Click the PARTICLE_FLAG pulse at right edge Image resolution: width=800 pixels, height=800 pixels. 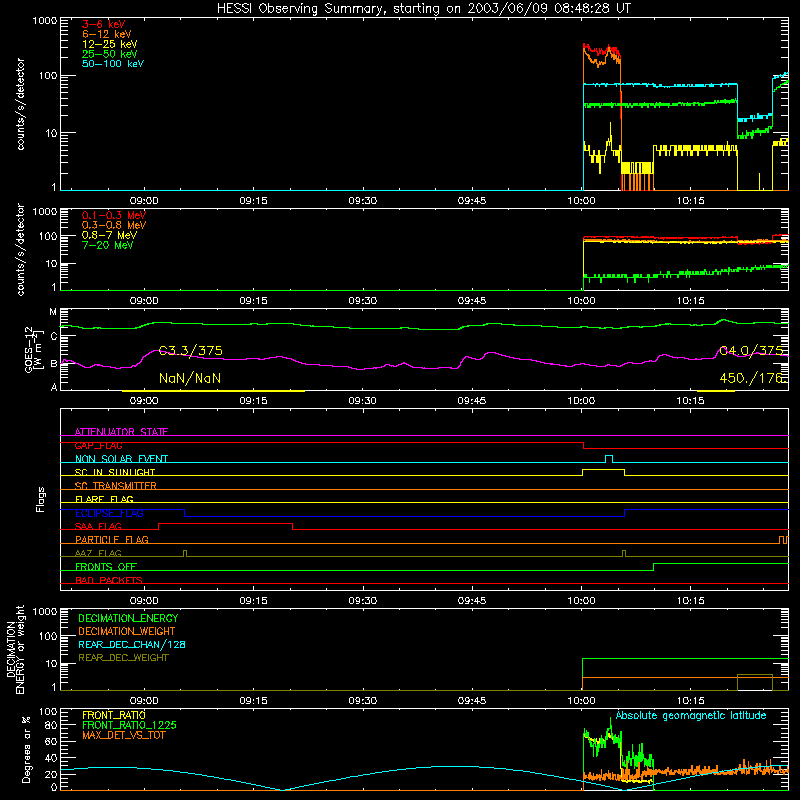(783, 540)
